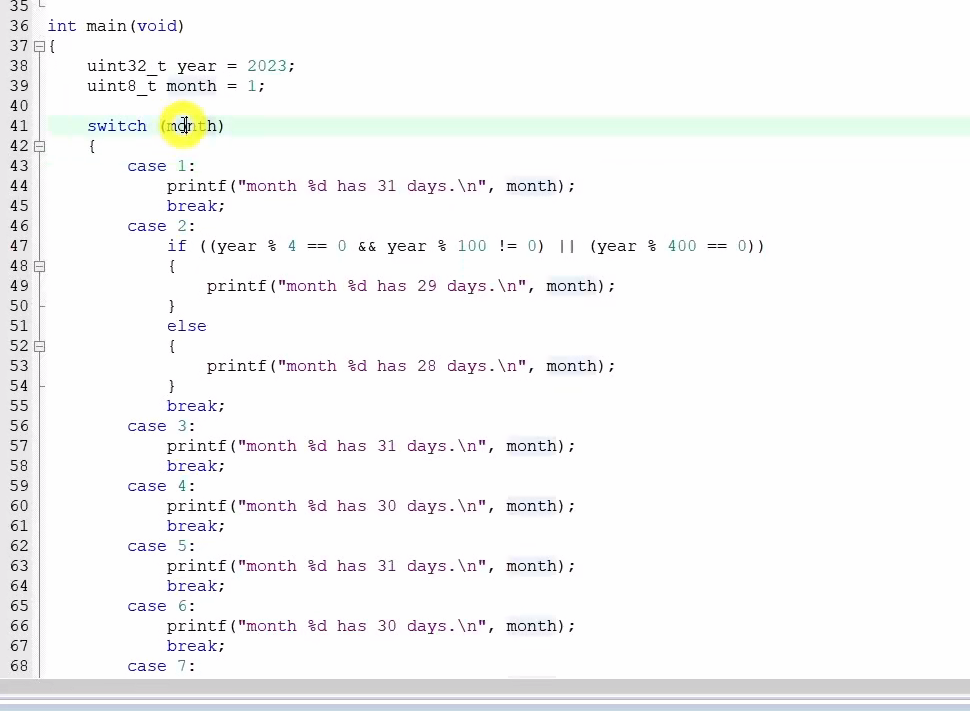Click the 'int' keyword on line 36
970x711 pixels.
click(x=62, y=26)
